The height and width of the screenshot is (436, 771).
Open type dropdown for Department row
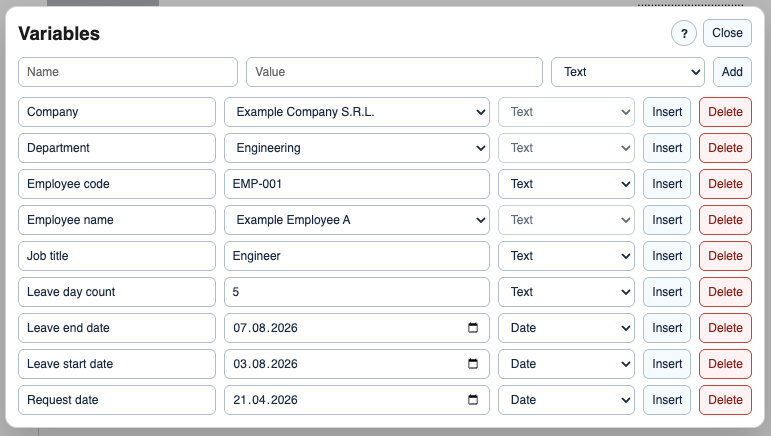566,148
